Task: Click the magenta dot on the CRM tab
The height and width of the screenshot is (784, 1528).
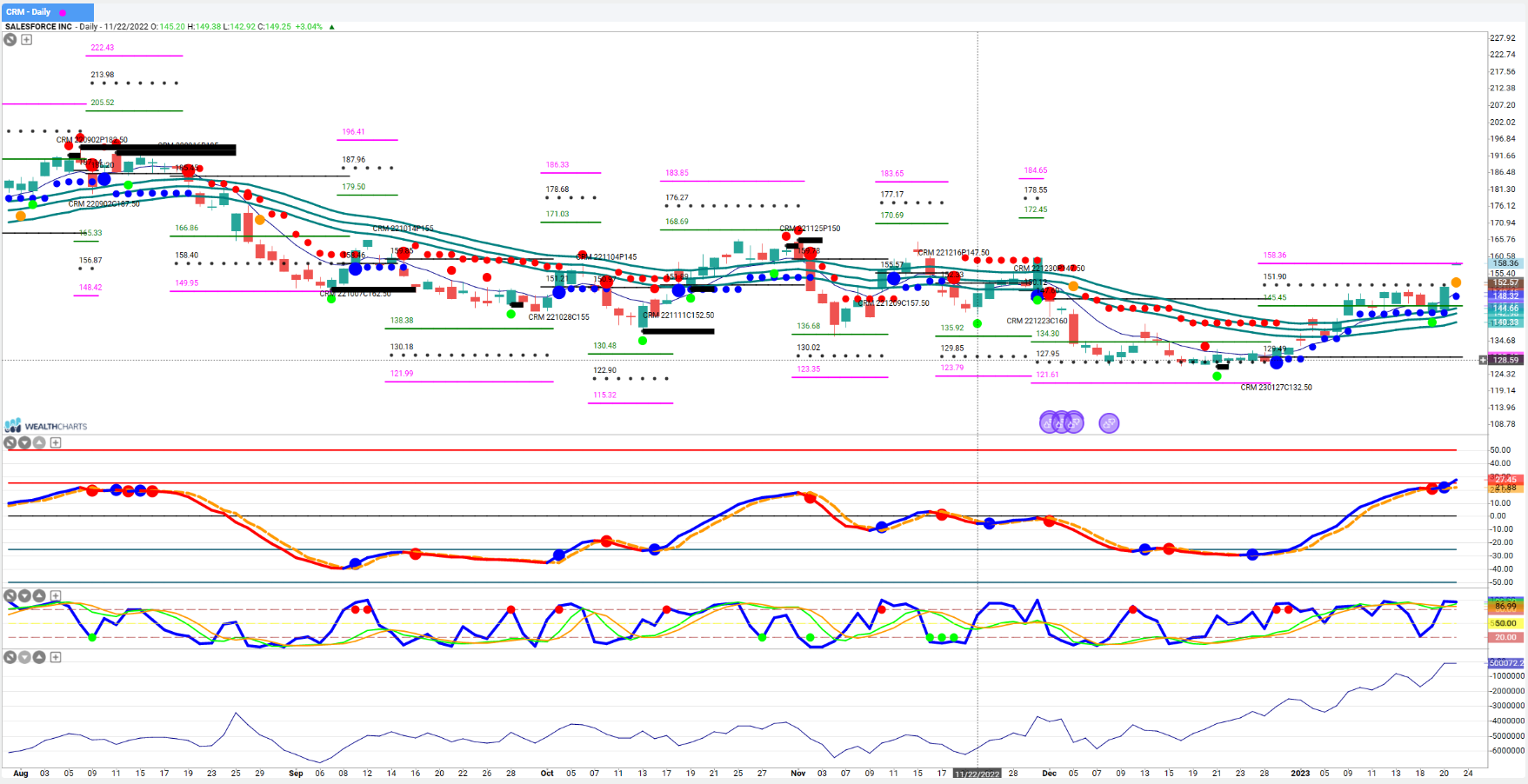Action: coord(63,13)
